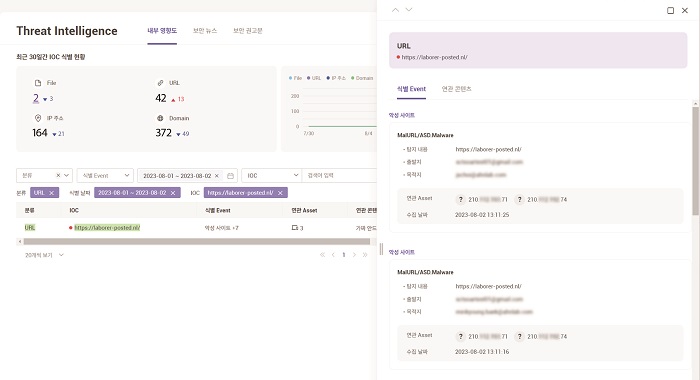
Task: Click the asset count icon in the row
Action: [295, 228]
